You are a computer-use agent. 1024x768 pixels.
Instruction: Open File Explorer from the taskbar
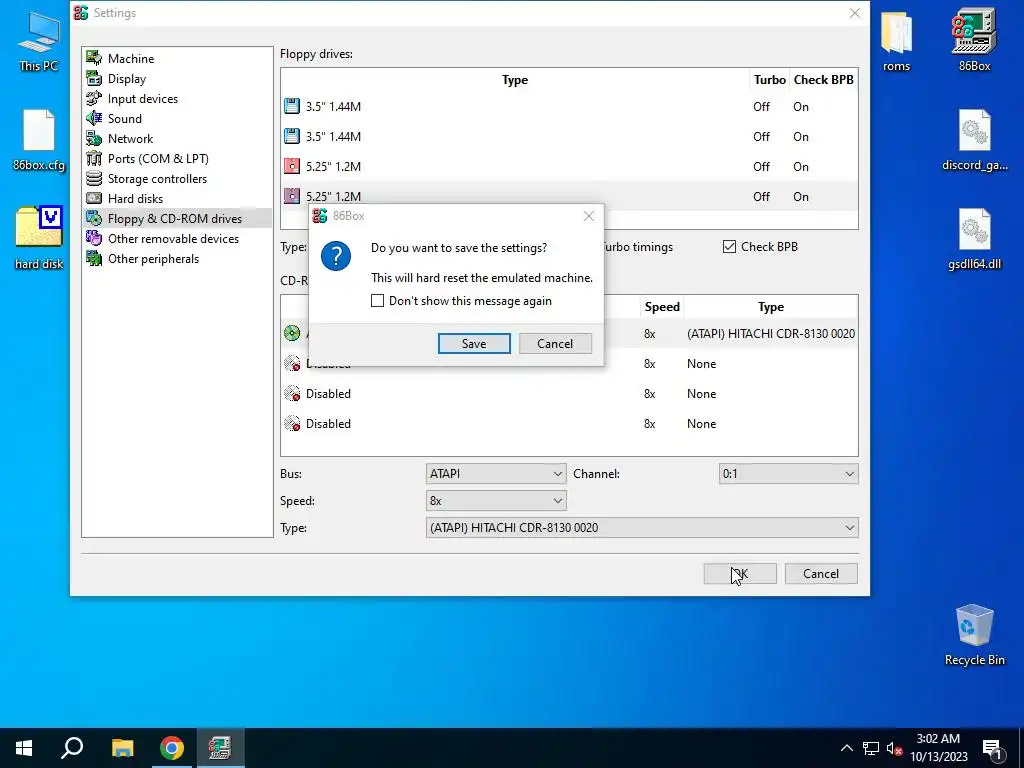click(122, 748)
